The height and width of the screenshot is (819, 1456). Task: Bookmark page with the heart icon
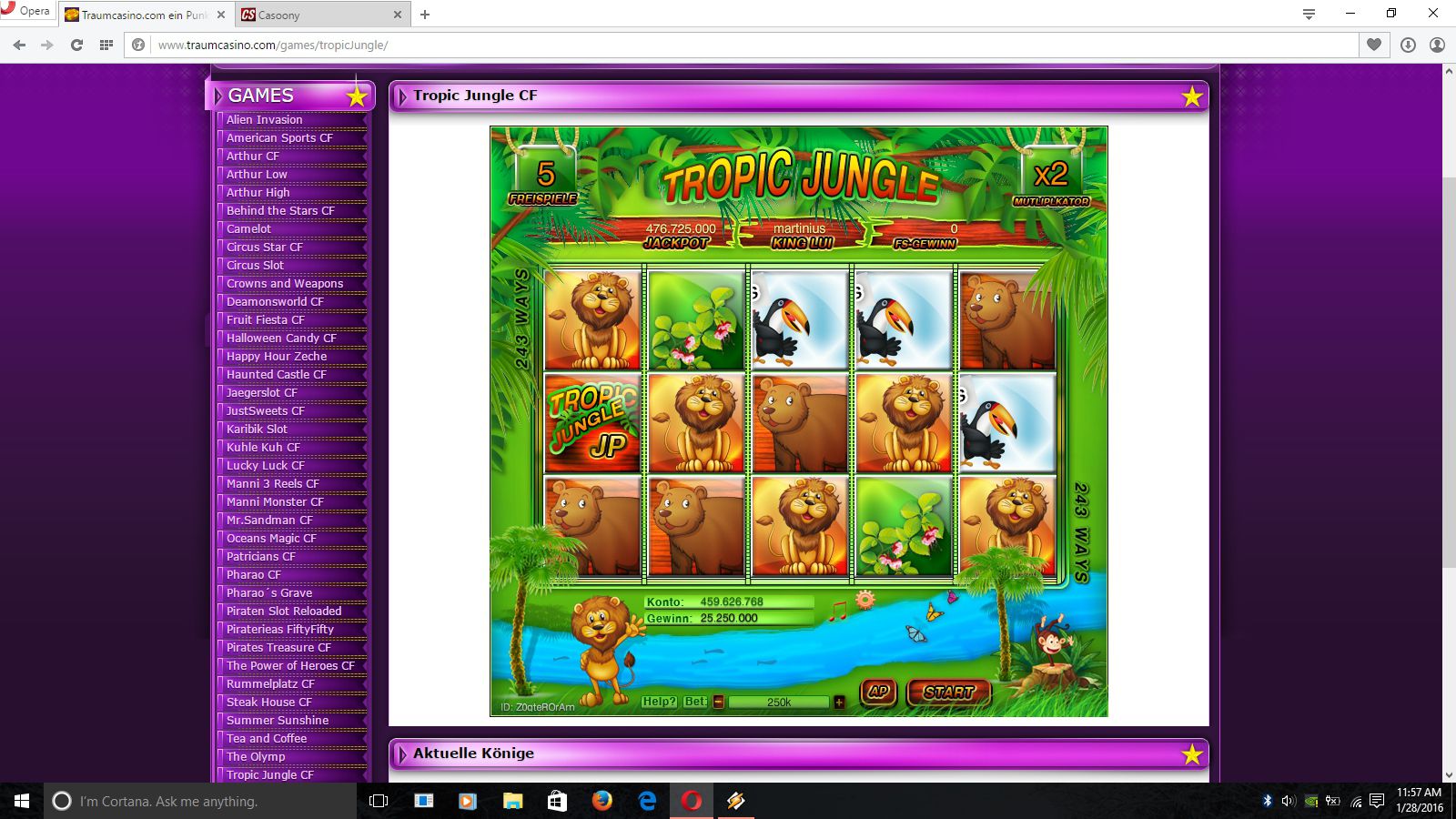click(x=1374, y=45)
